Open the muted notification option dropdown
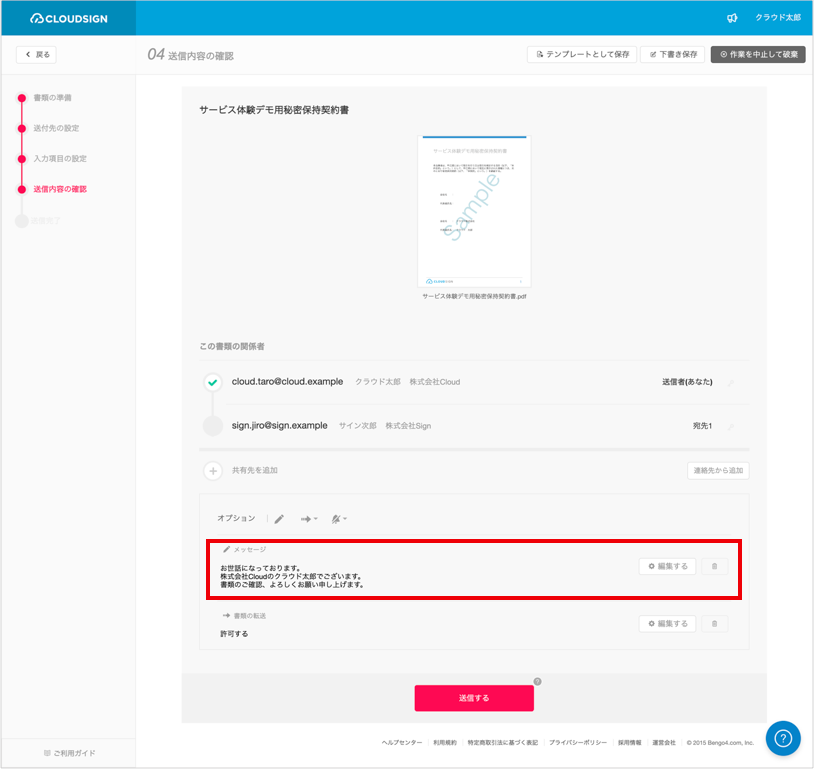Image resolution: width=814 pixels, height=769 pixels. (339, 519)
